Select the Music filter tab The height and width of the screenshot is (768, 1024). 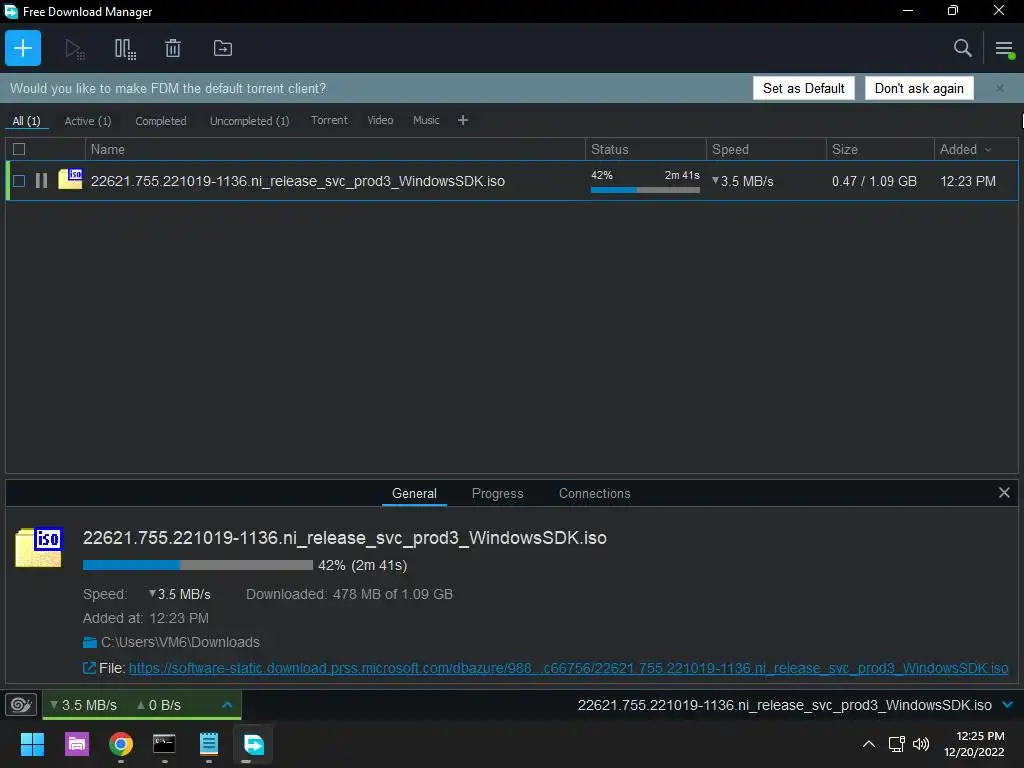pos(426,120)
